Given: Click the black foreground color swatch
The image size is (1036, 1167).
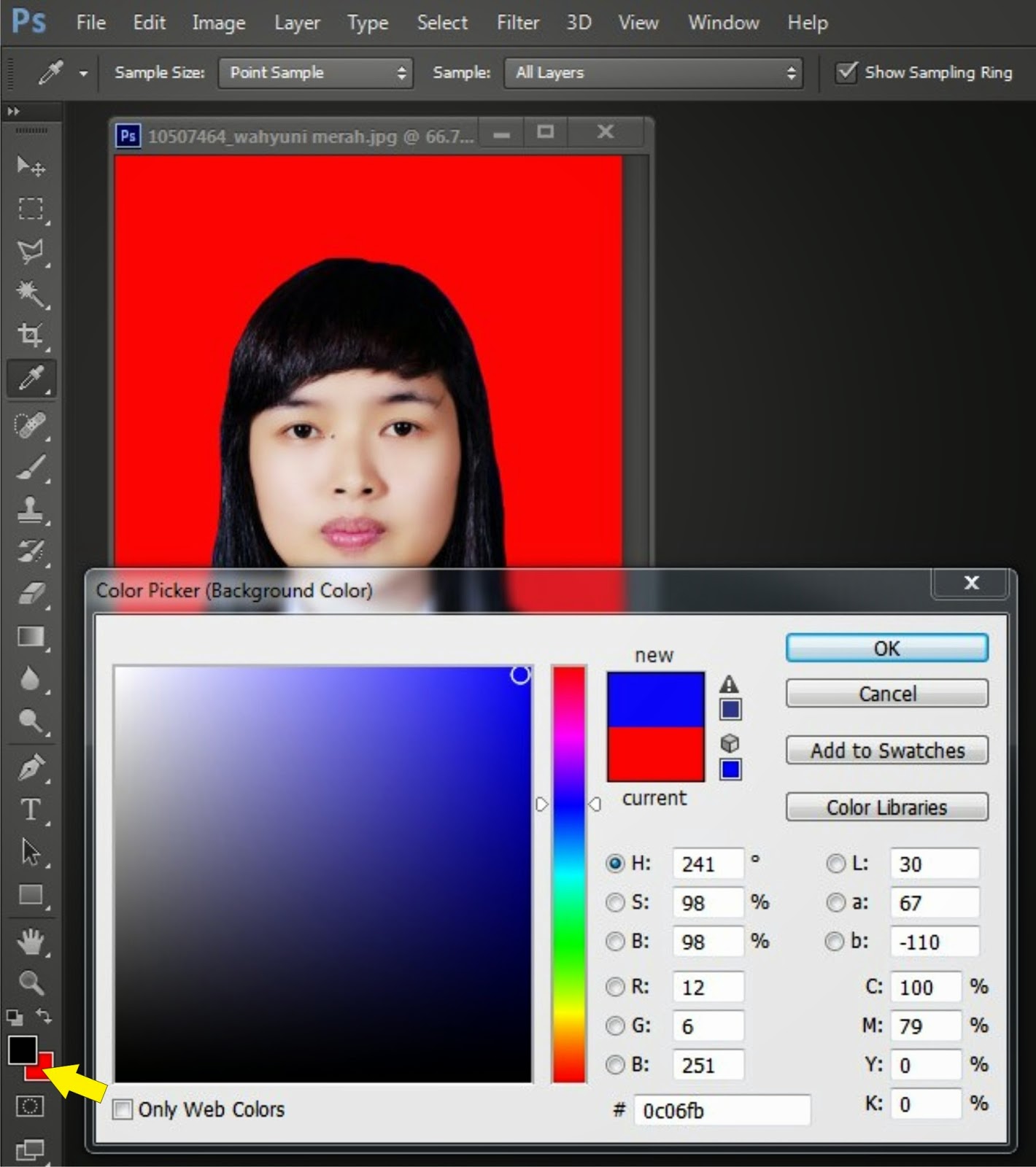Looking at the screenshot, I should click(x=23, y=1050).
